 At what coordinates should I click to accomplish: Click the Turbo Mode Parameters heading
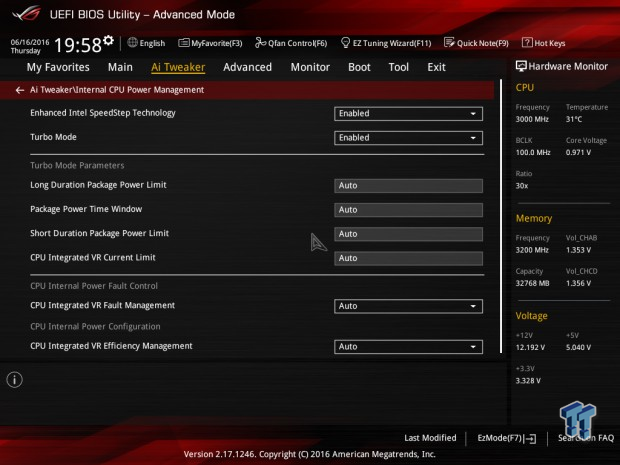[77, 166]
